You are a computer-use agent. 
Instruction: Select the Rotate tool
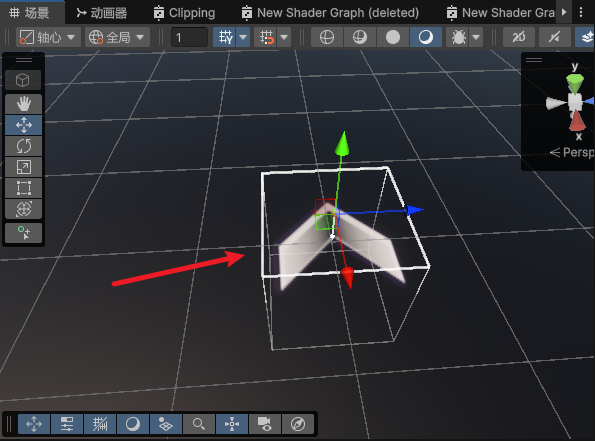(x=23, y=146)
